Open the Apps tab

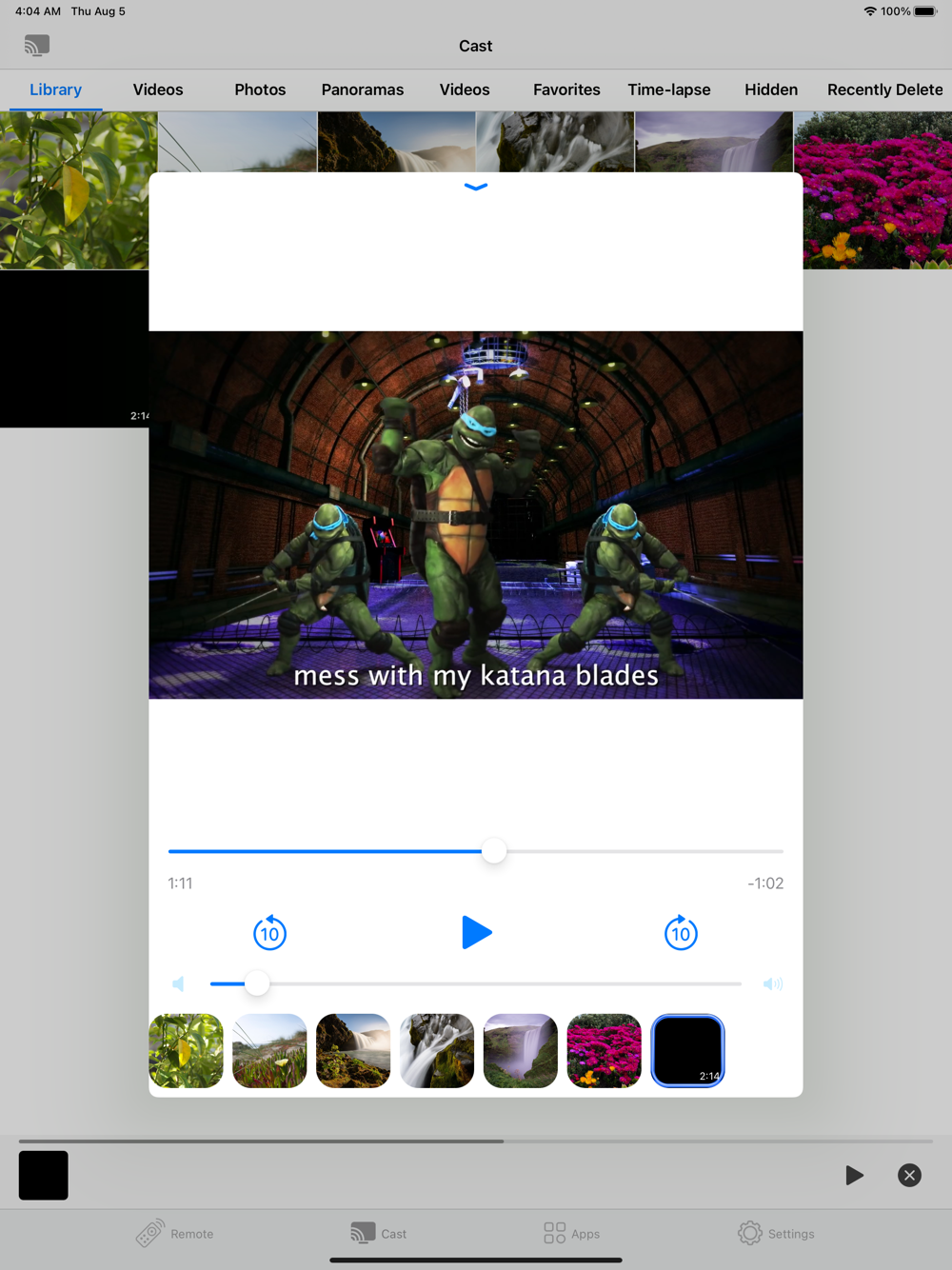pyautogui.click(x=571, y=1233)
